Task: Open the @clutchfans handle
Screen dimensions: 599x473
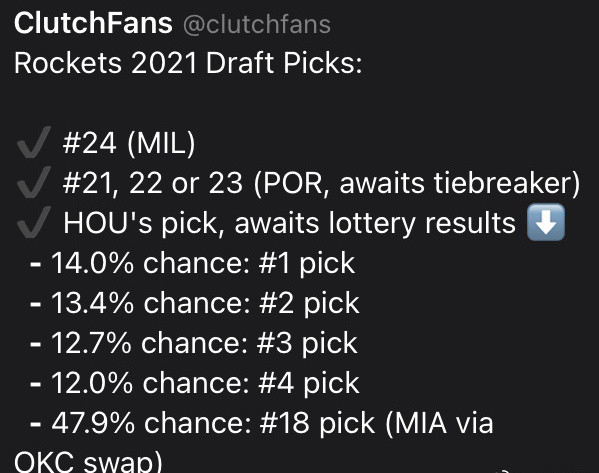Action: pos(257,24)
